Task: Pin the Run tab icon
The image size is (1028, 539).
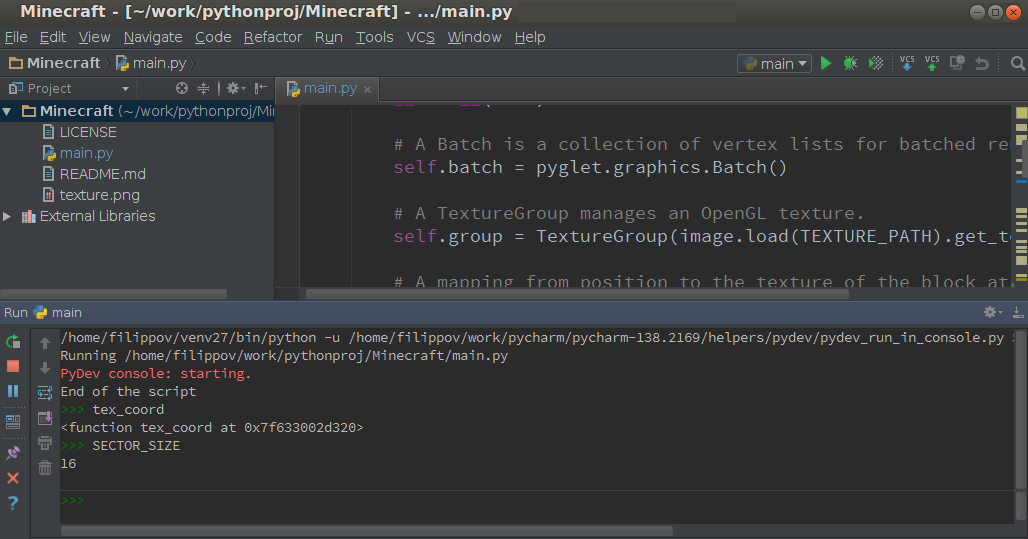Action: (x=12, y=452)
